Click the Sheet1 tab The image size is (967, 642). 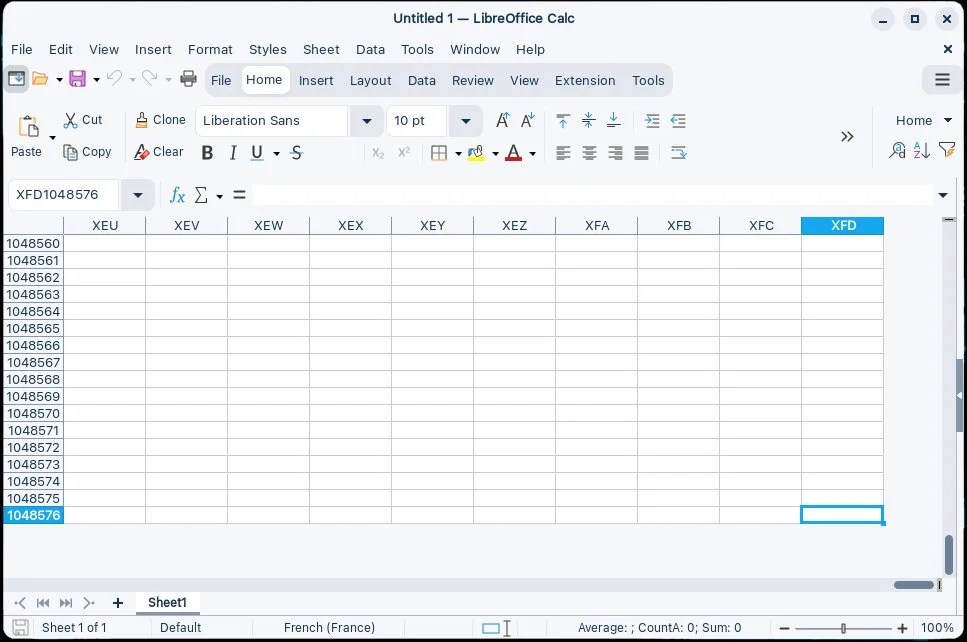(166, 602)
